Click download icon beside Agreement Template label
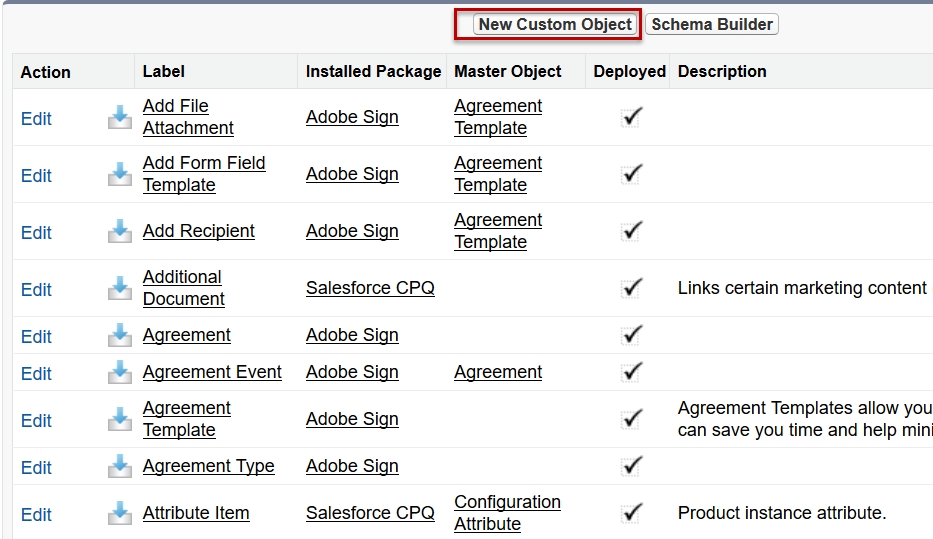Image resolution: width=933 pixels, height=539 pixels. [120, 419]
